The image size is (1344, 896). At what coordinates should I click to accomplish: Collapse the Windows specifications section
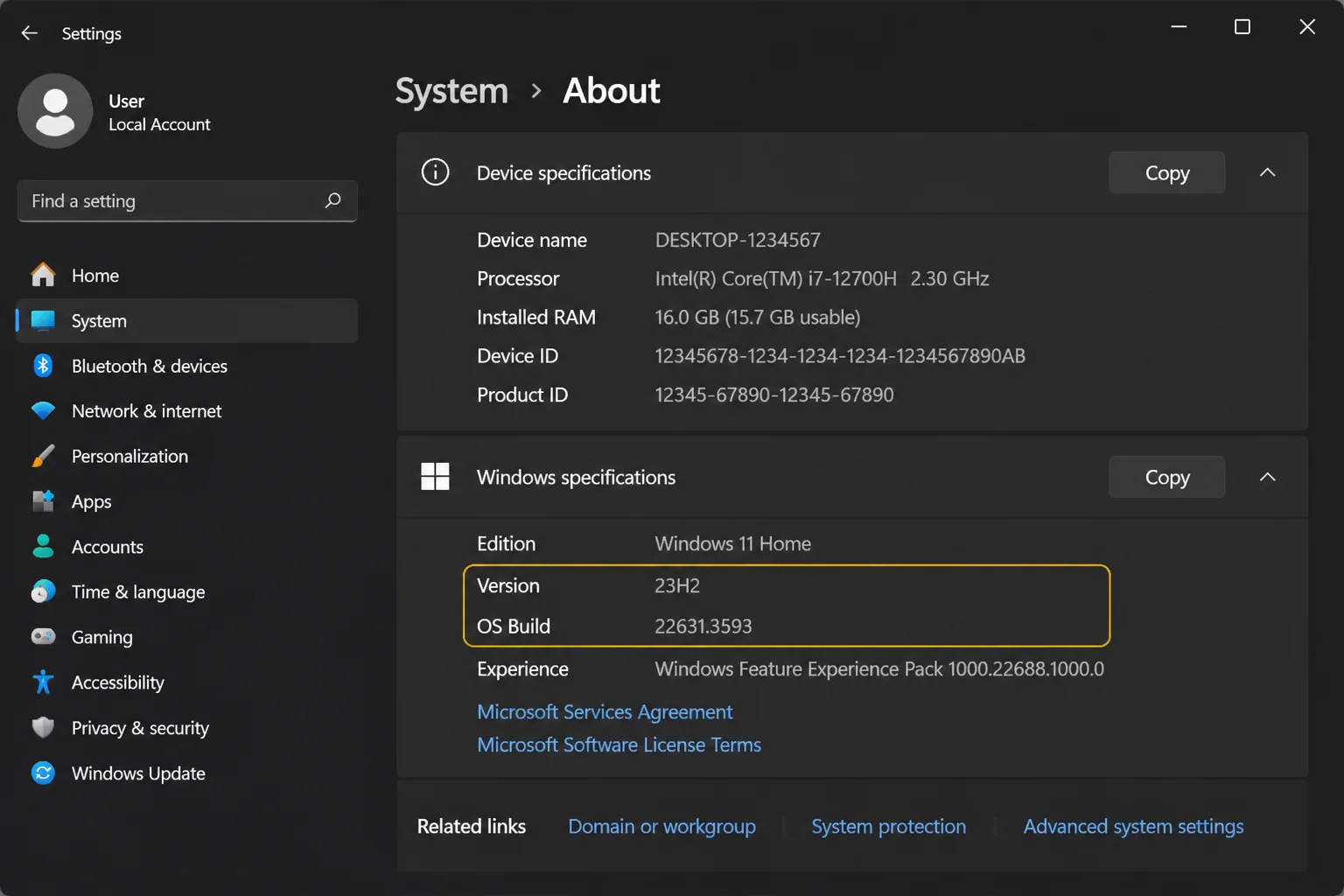click(1267, 477)
